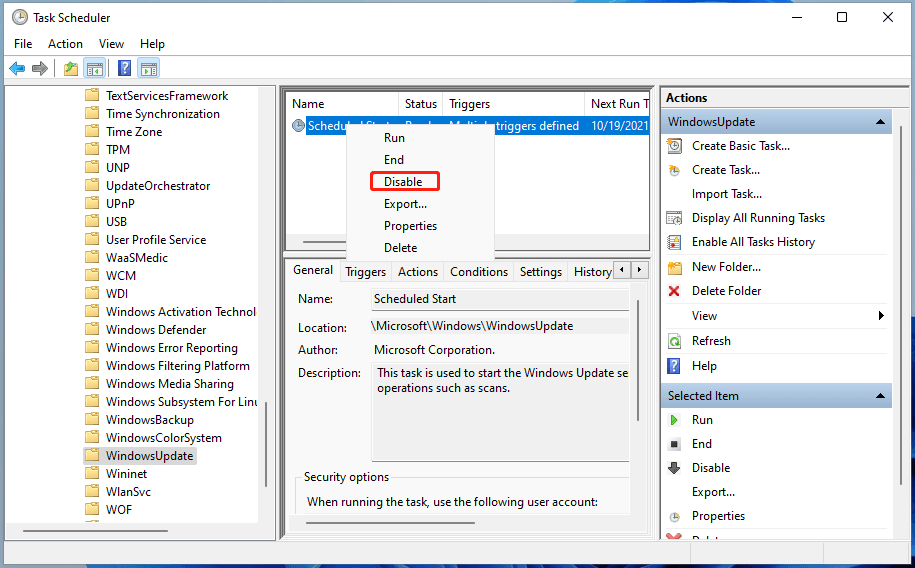Select the UpdateOrchestrator folder icon
This screenshot has width=915, height=568.
click(92, 185)
